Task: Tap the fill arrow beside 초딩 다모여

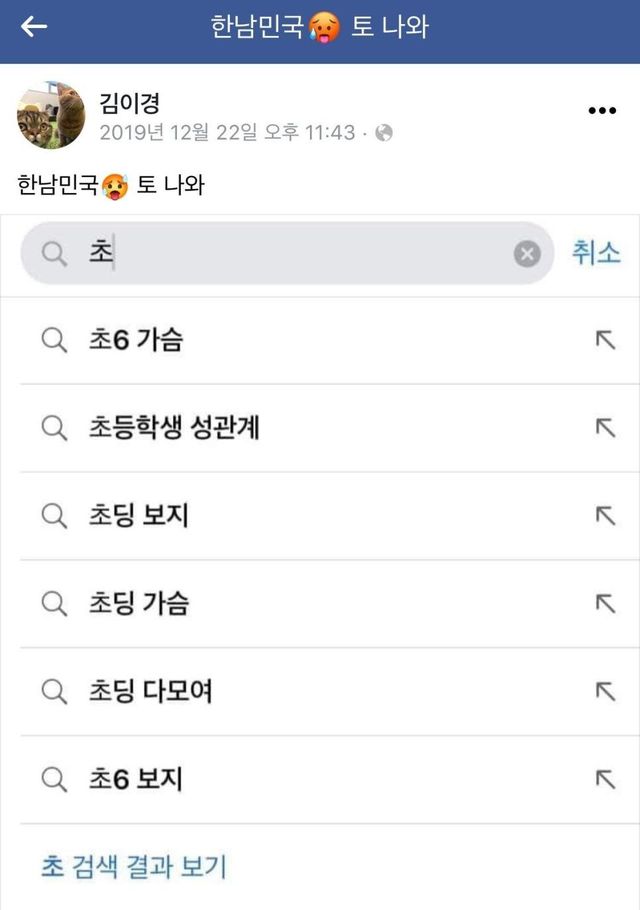Action: click(604, 691)
